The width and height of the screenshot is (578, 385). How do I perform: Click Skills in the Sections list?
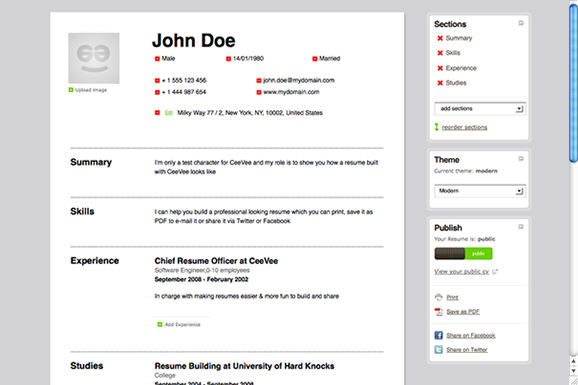[453, 53]
